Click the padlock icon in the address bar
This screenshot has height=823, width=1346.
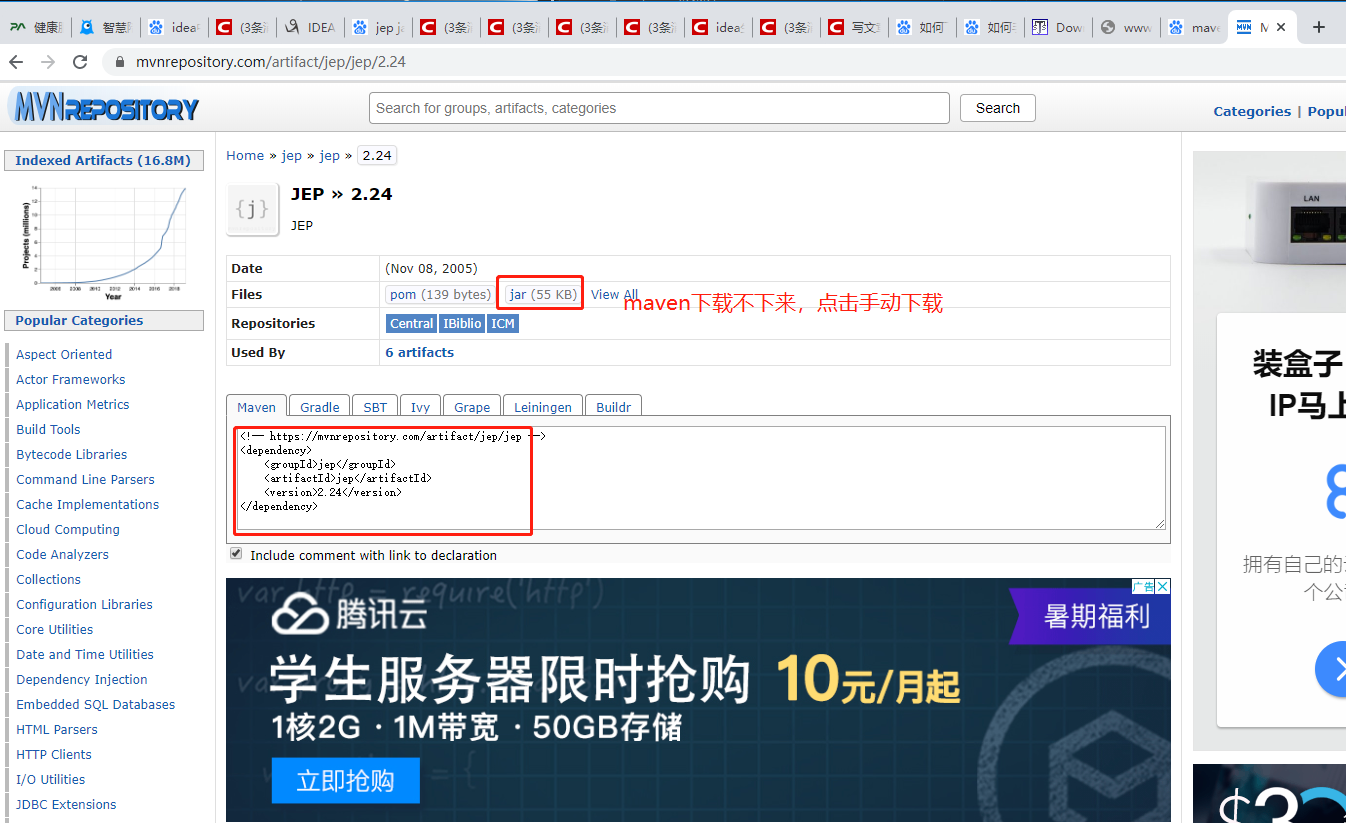[119, 61]
